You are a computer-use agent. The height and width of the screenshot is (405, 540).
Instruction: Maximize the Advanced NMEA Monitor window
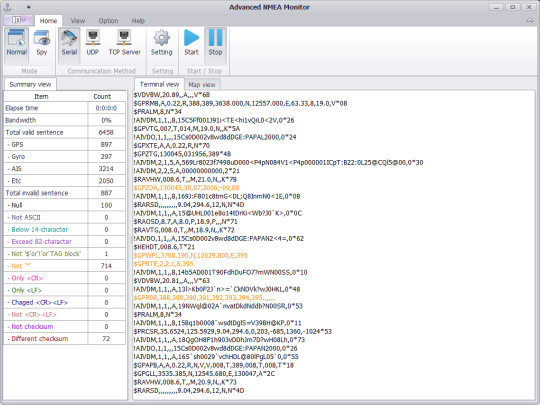pyautogui.click(x=512, y=7)
